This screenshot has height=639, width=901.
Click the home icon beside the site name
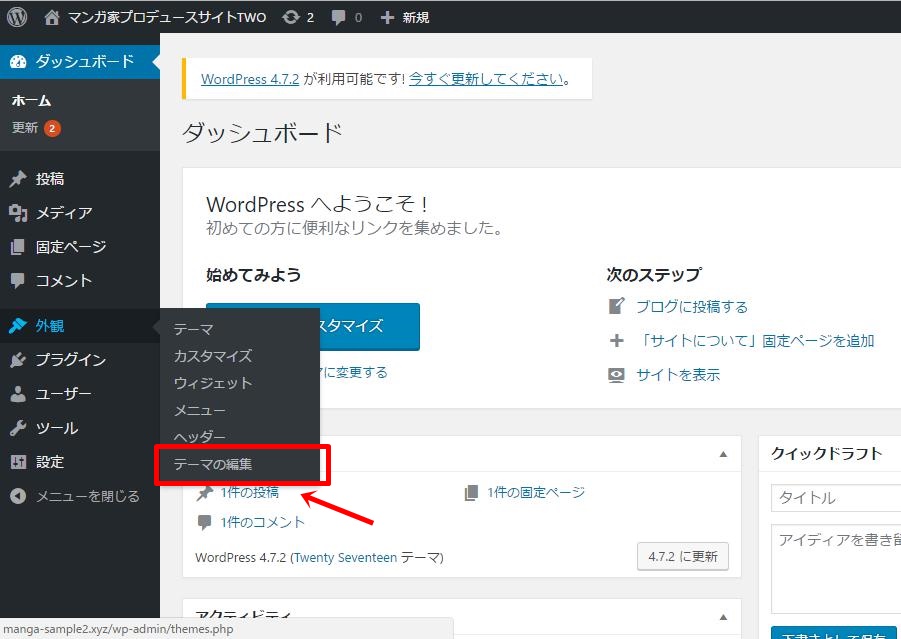coord(52,17)
